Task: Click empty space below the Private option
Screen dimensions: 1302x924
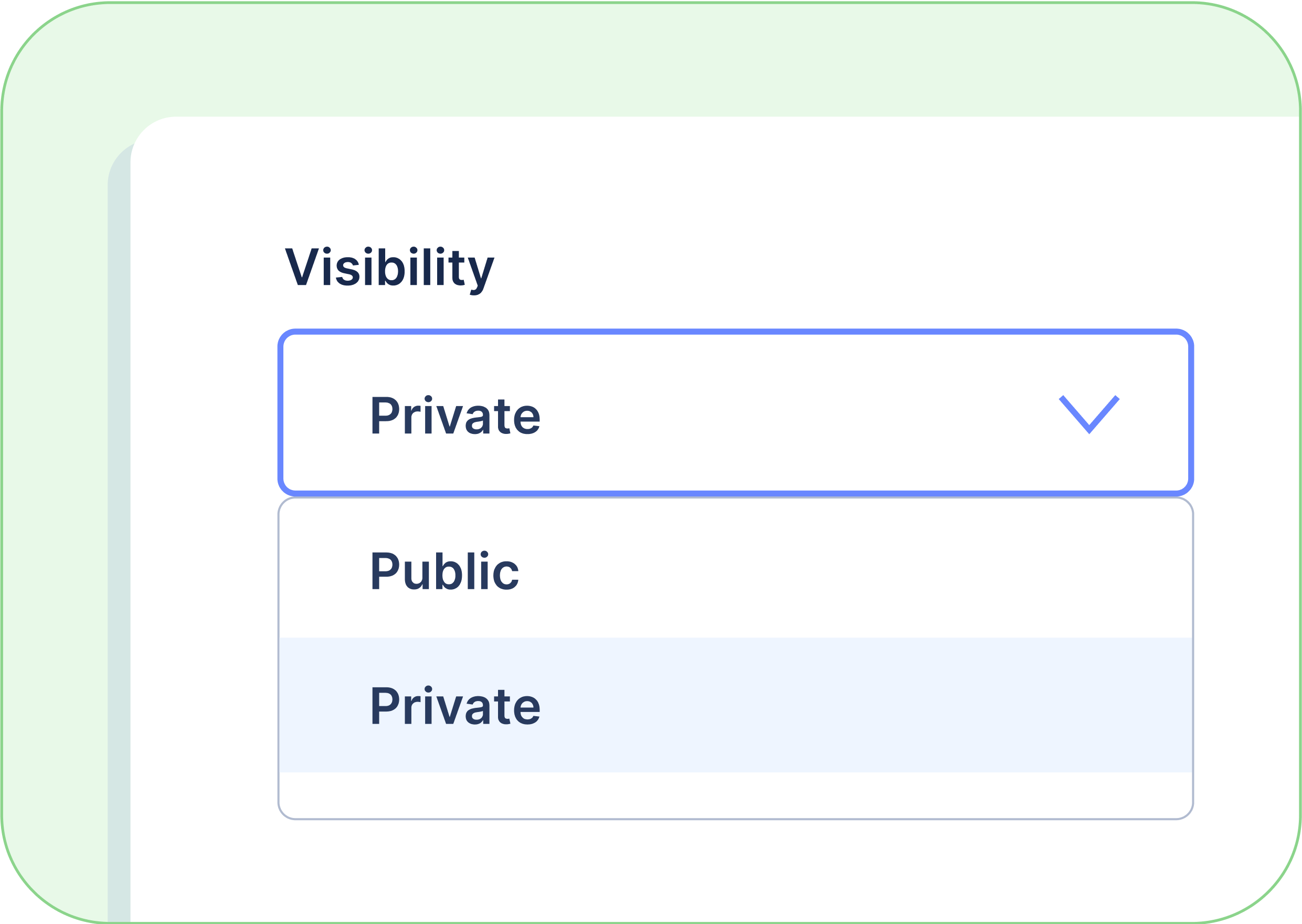Action: (x=735, y=795)
